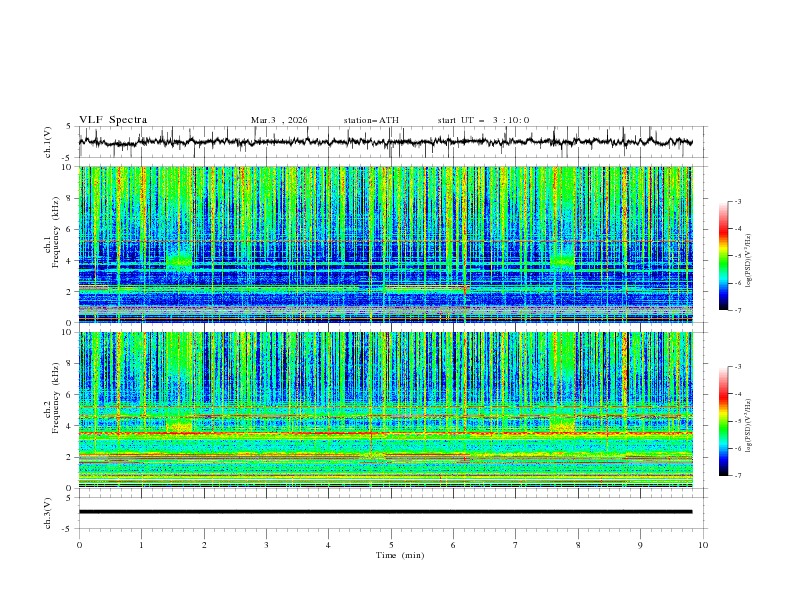This screenshot has height=612, width=792.
Task: Click the ch.1(V) axis label
Action: click(48, 142)
